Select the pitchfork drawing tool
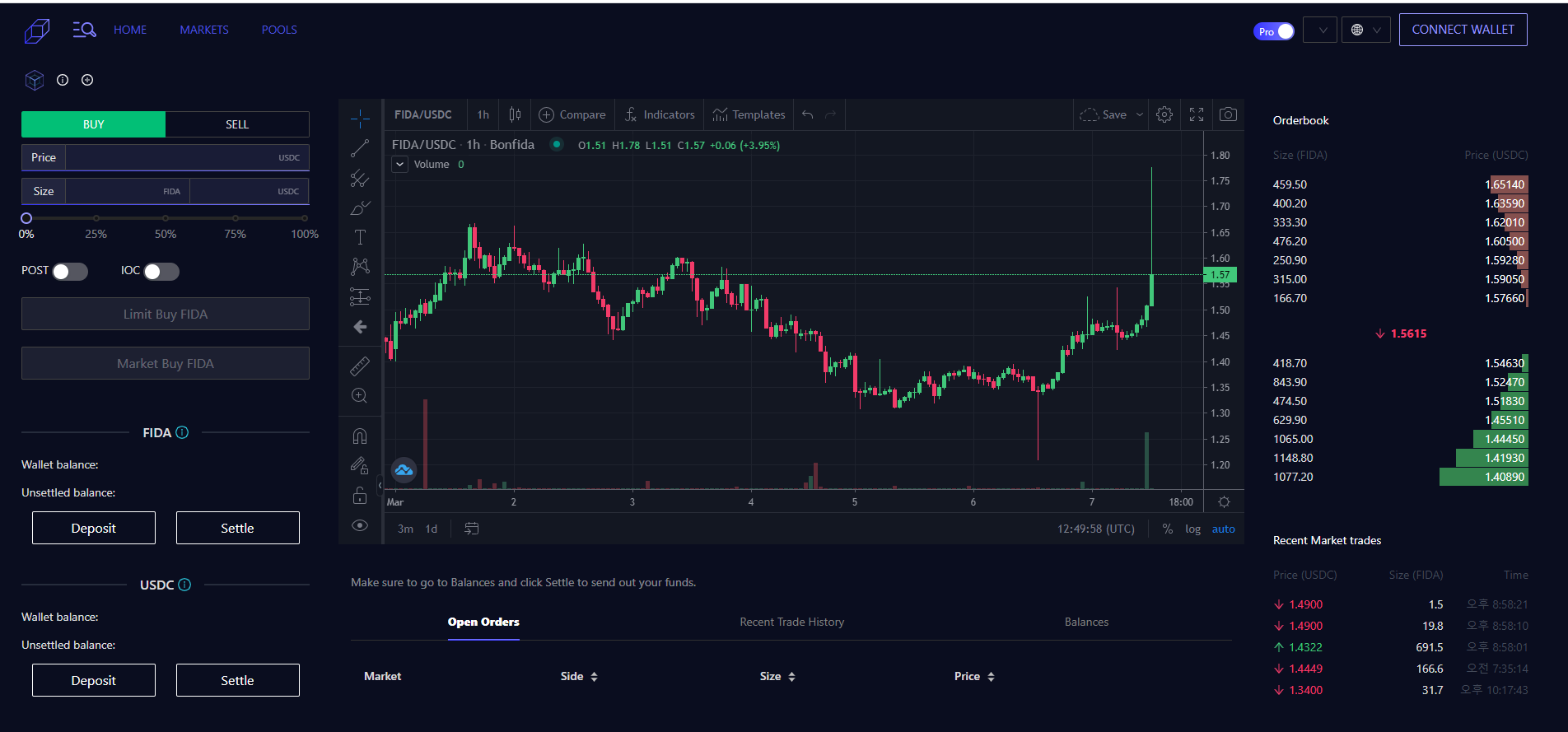 pyautogui.click(x=360, y=178)
